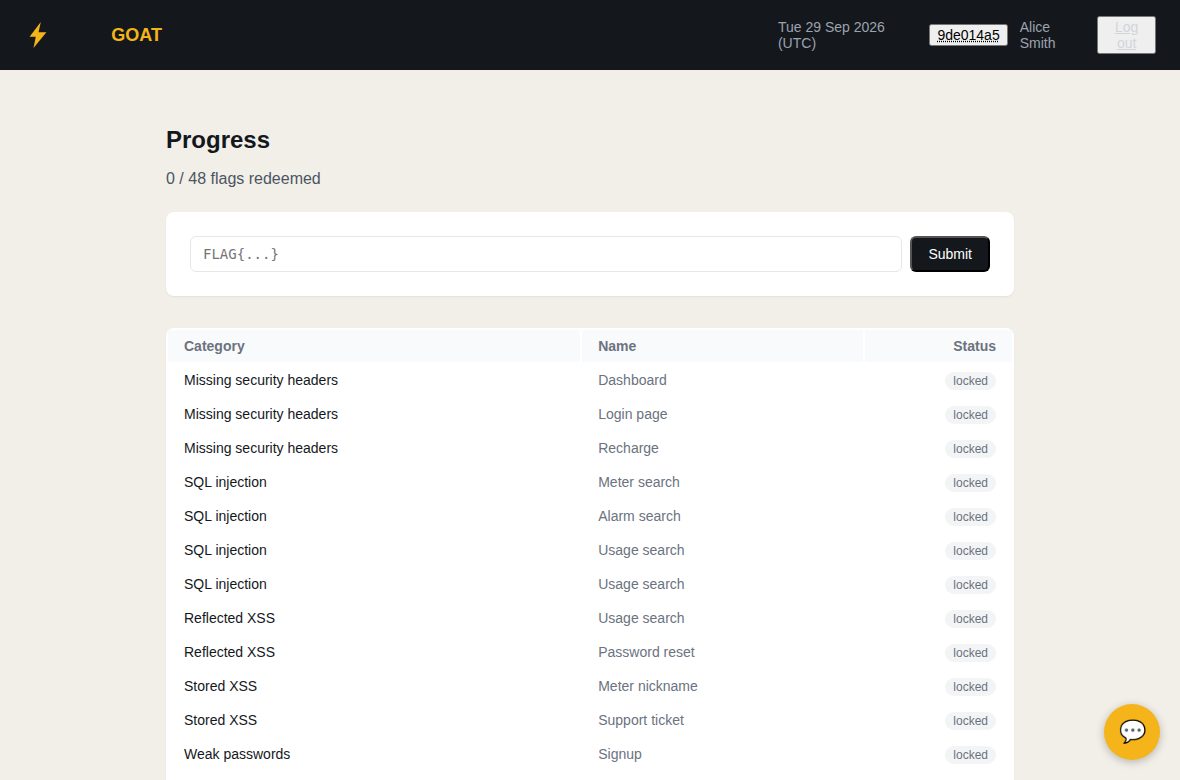Click locked badge in Support ticket row
The image size is (1180, 780).
tap(970, 721)
